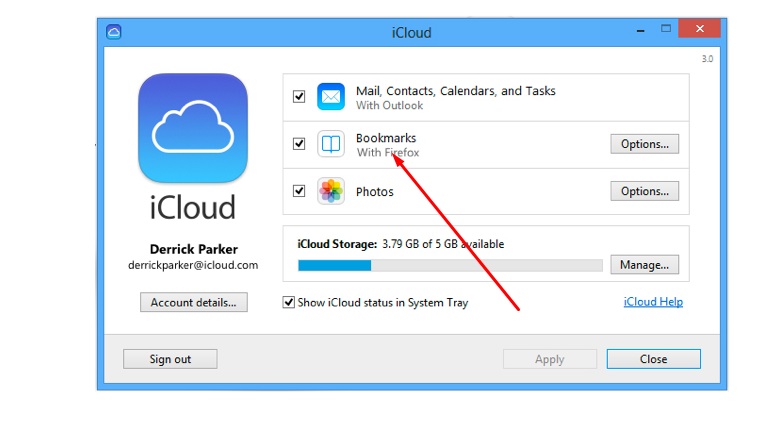Click the iCloud Storage usage bar

(x=450, y=265)
